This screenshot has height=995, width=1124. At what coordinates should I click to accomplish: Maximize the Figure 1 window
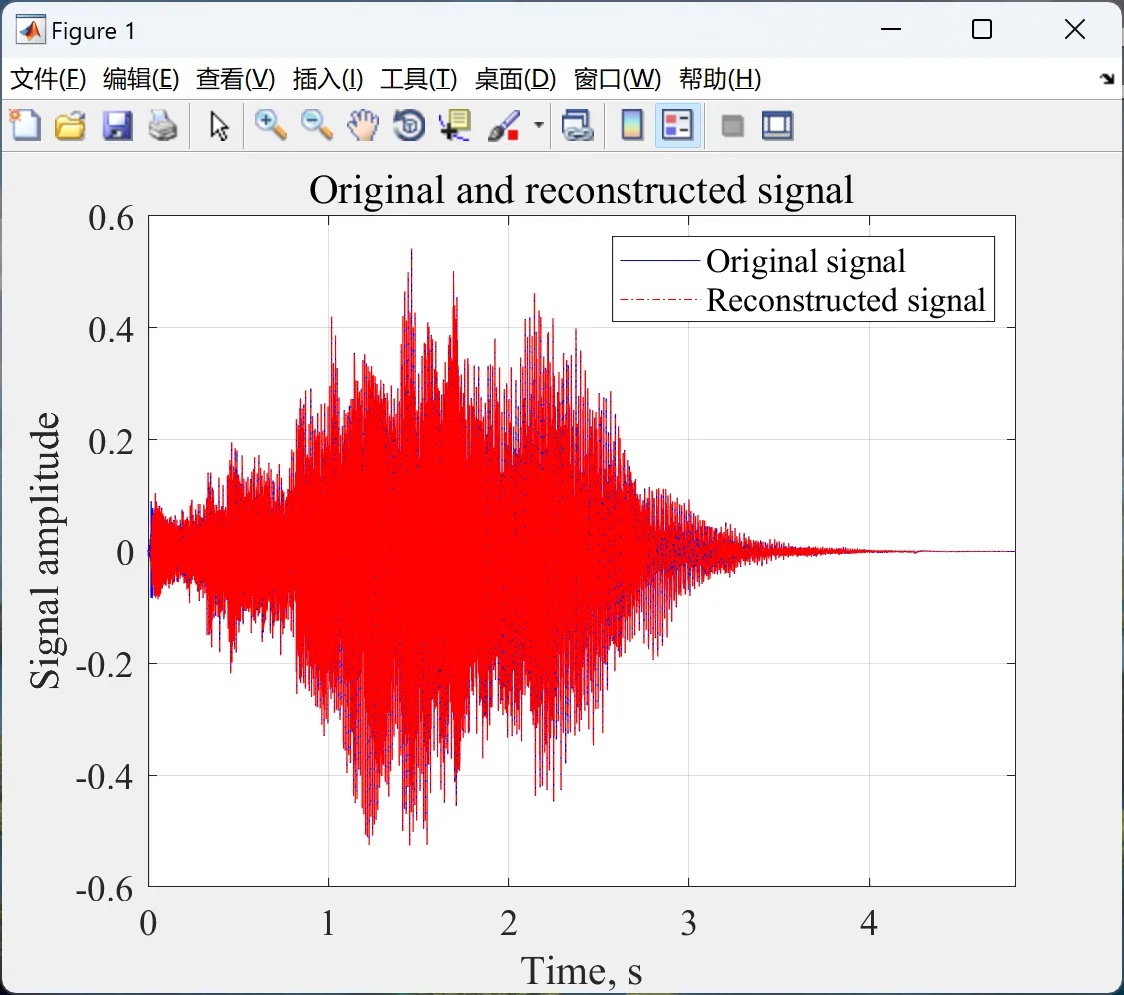[982, 29]
